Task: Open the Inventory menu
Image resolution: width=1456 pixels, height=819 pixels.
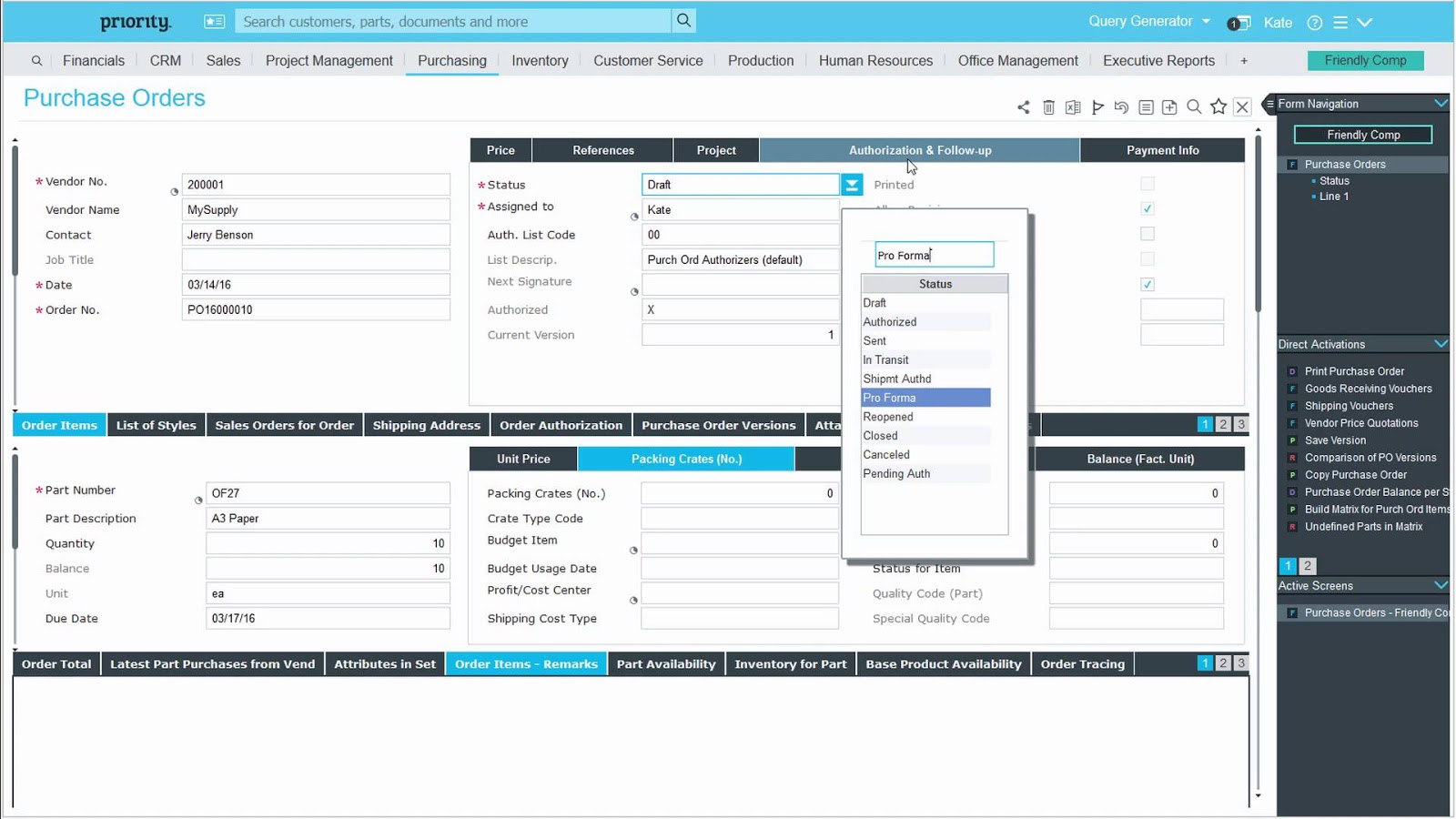Action: point(540,61)
